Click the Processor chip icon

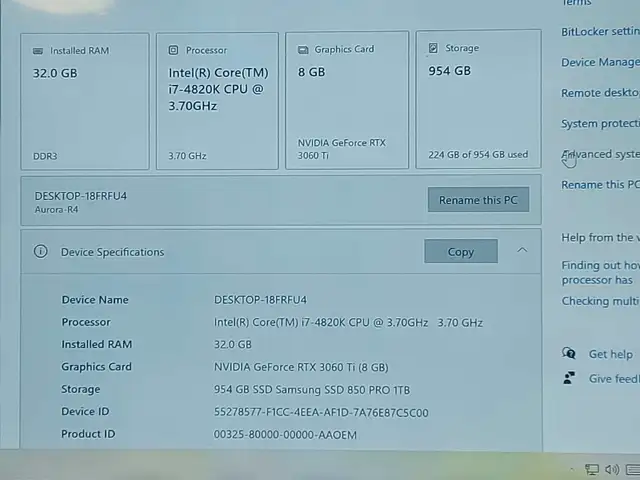click(x=174, y=50)
